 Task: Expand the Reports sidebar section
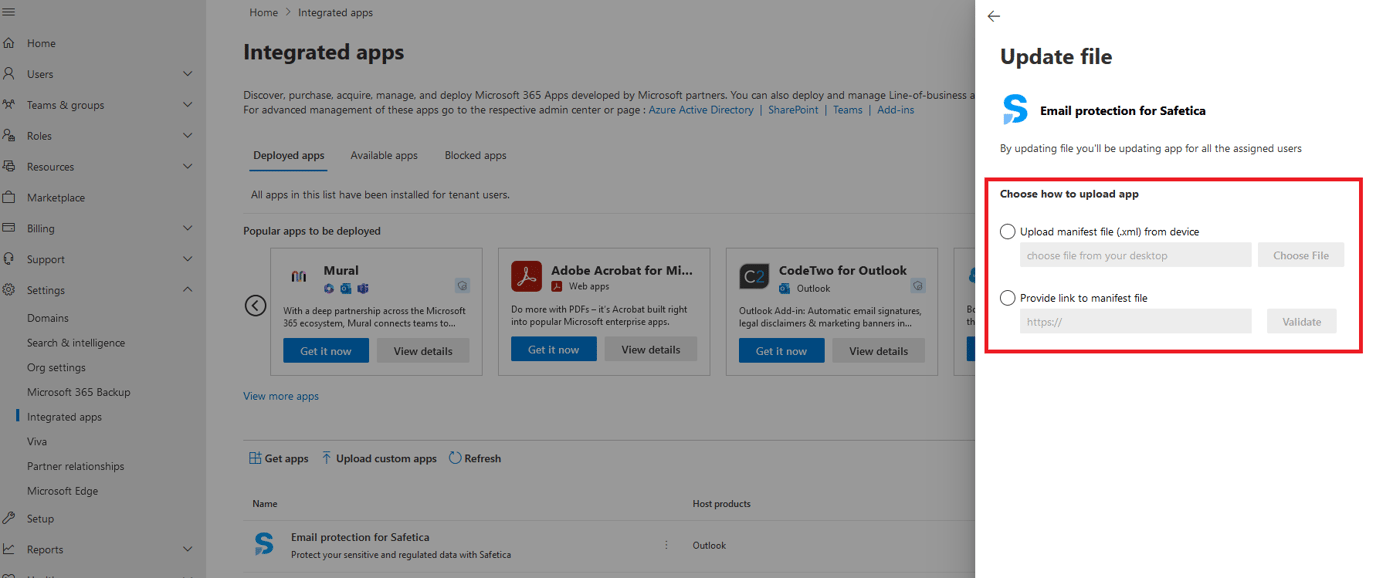coord(187,549)
